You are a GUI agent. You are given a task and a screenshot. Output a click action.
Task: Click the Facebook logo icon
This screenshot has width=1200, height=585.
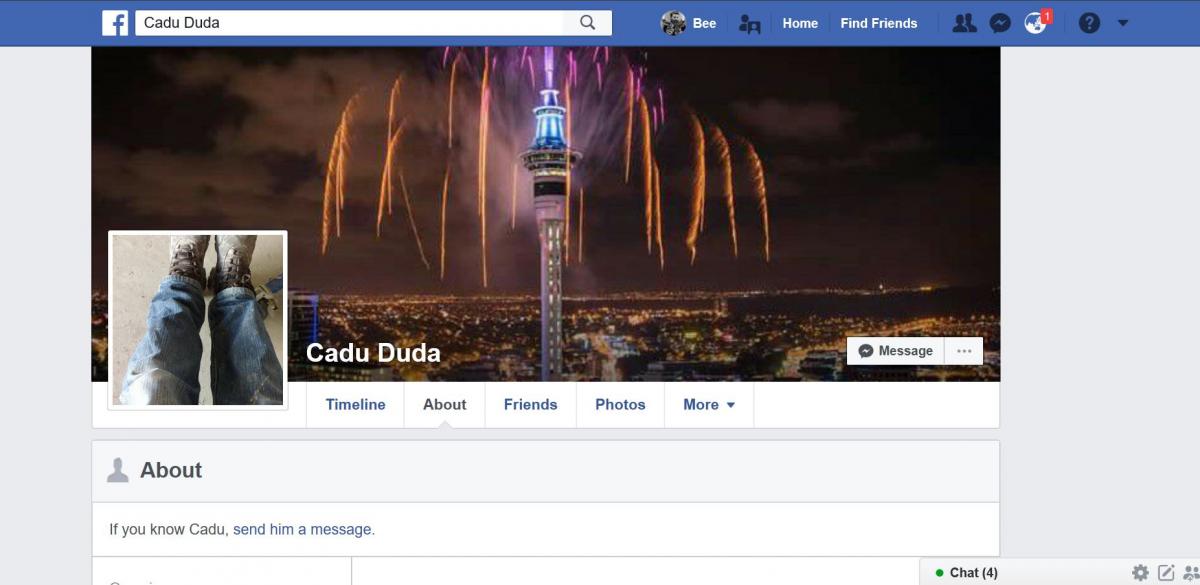115,23
